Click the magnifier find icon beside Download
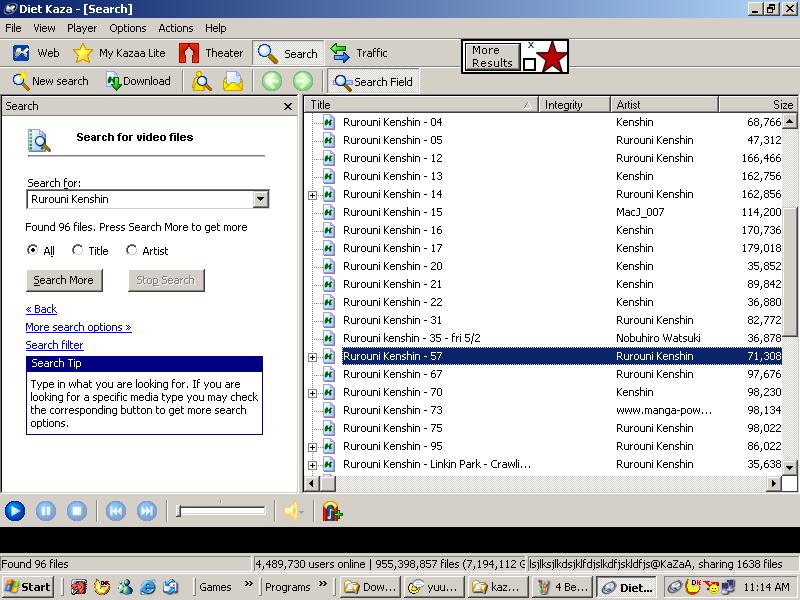This screenshot has width=800, height=600. tap(202, 82)
